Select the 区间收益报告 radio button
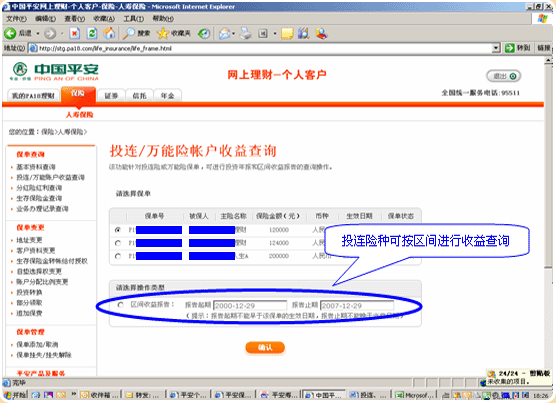Viewport: 556px width, 403px height. 121,305
